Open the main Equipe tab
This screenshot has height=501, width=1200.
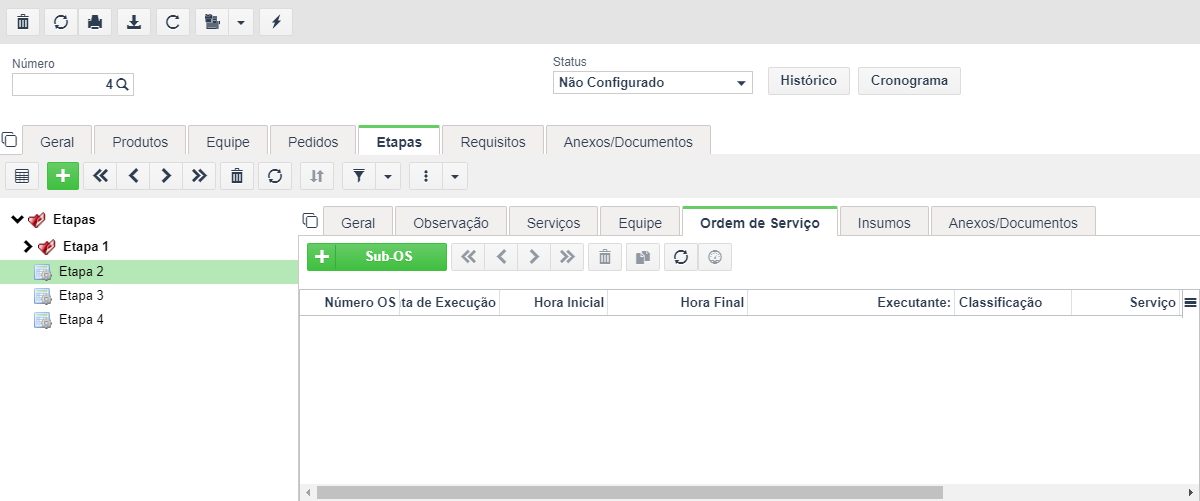tap(227, 141)
